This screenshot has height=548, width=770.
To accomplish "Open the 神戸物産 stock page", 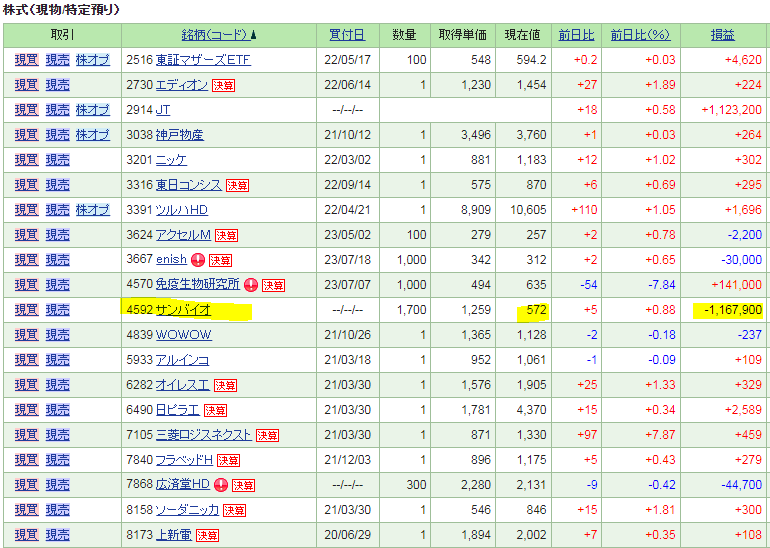I will click(x=180, y=135).
